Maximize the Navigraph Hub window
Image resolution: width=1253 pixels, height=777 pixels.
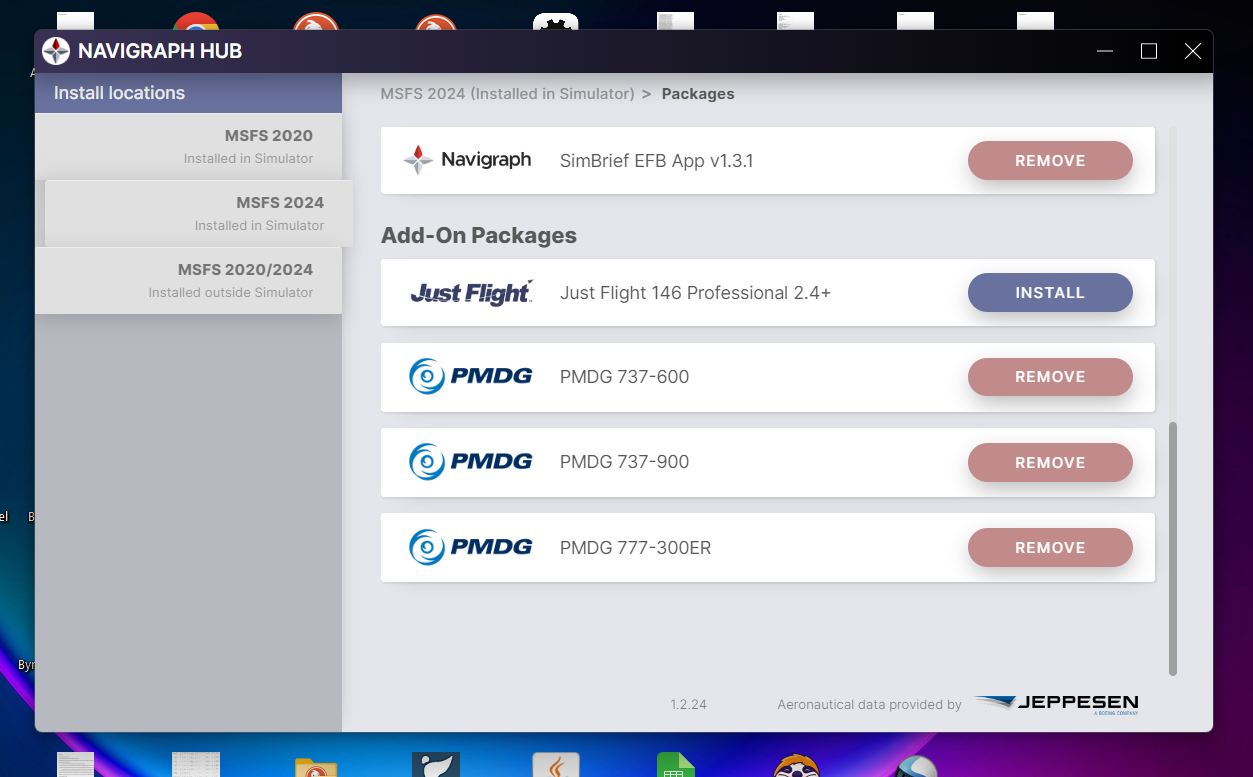coord(1149,51)
